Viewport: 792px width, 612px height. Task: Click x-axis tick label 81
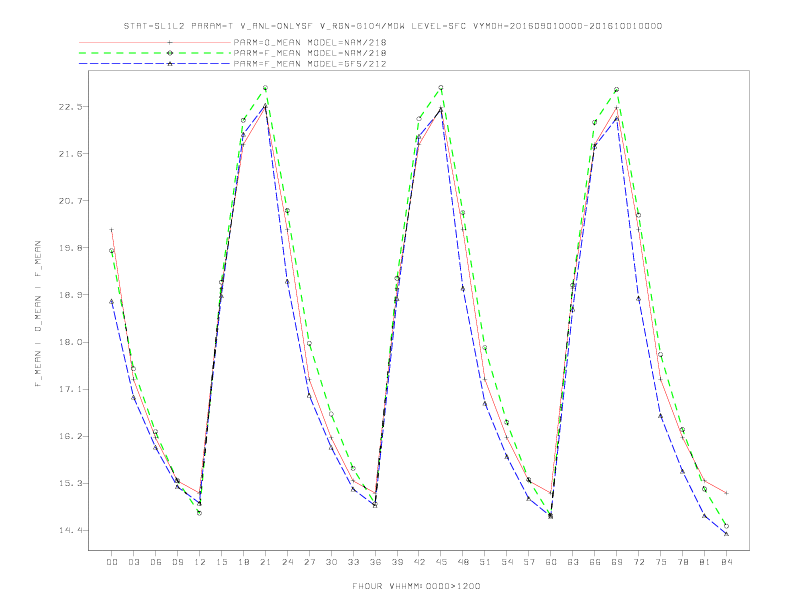pyautogui.click(x=705, y=562)
